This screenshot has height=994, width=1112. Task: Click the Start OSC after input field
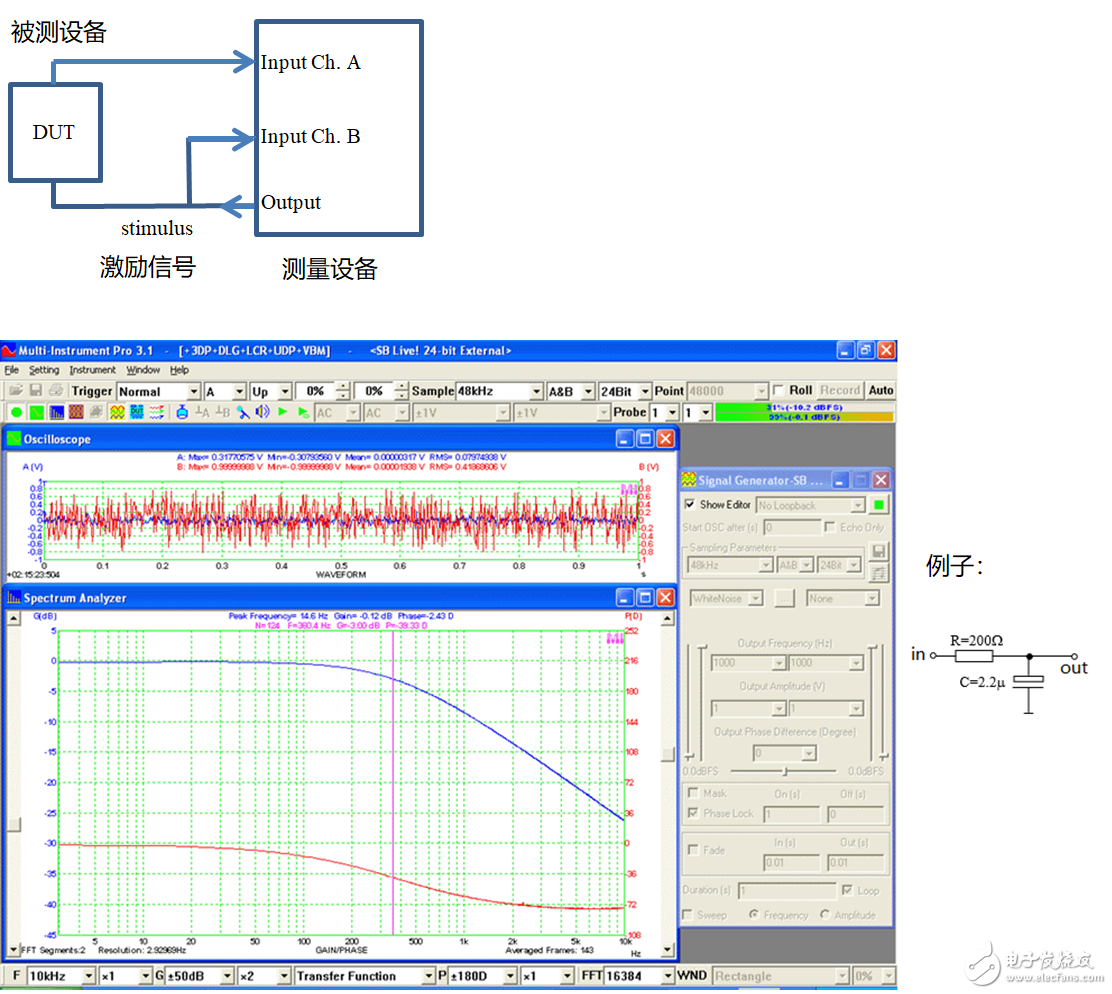792,527
